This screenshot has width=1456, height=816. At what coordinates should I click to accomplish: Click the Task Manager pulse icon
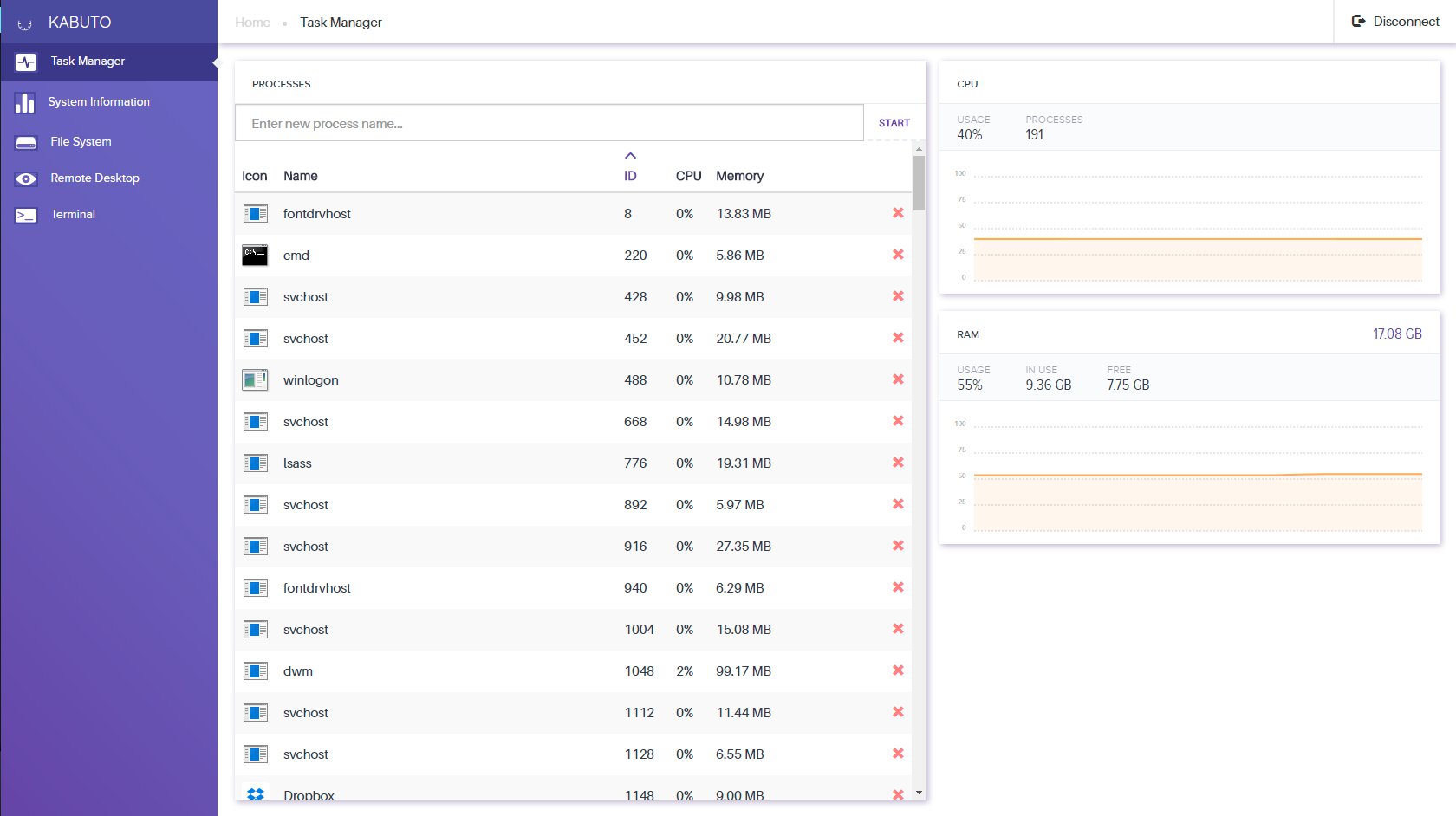point(26,62)
